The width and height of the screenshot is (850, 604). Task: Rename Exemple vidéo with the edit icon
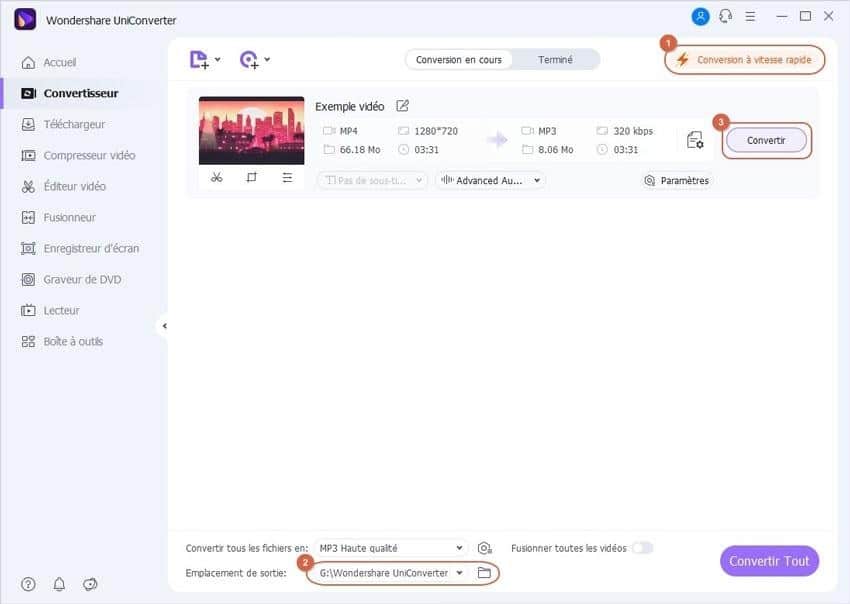click(402, 106)
